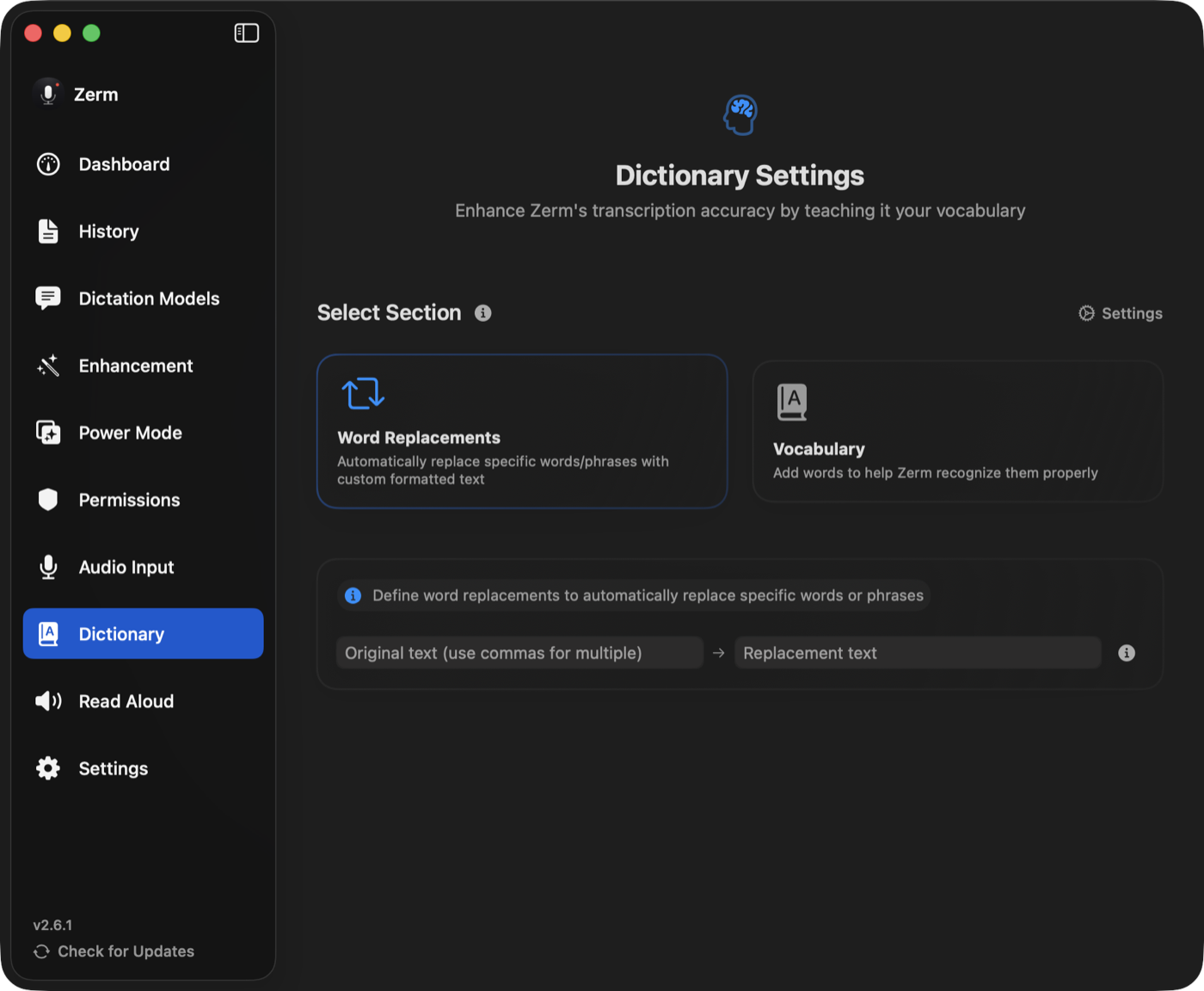
Task: Open the Settings label in the sidebar
Action: coord(114,768)
